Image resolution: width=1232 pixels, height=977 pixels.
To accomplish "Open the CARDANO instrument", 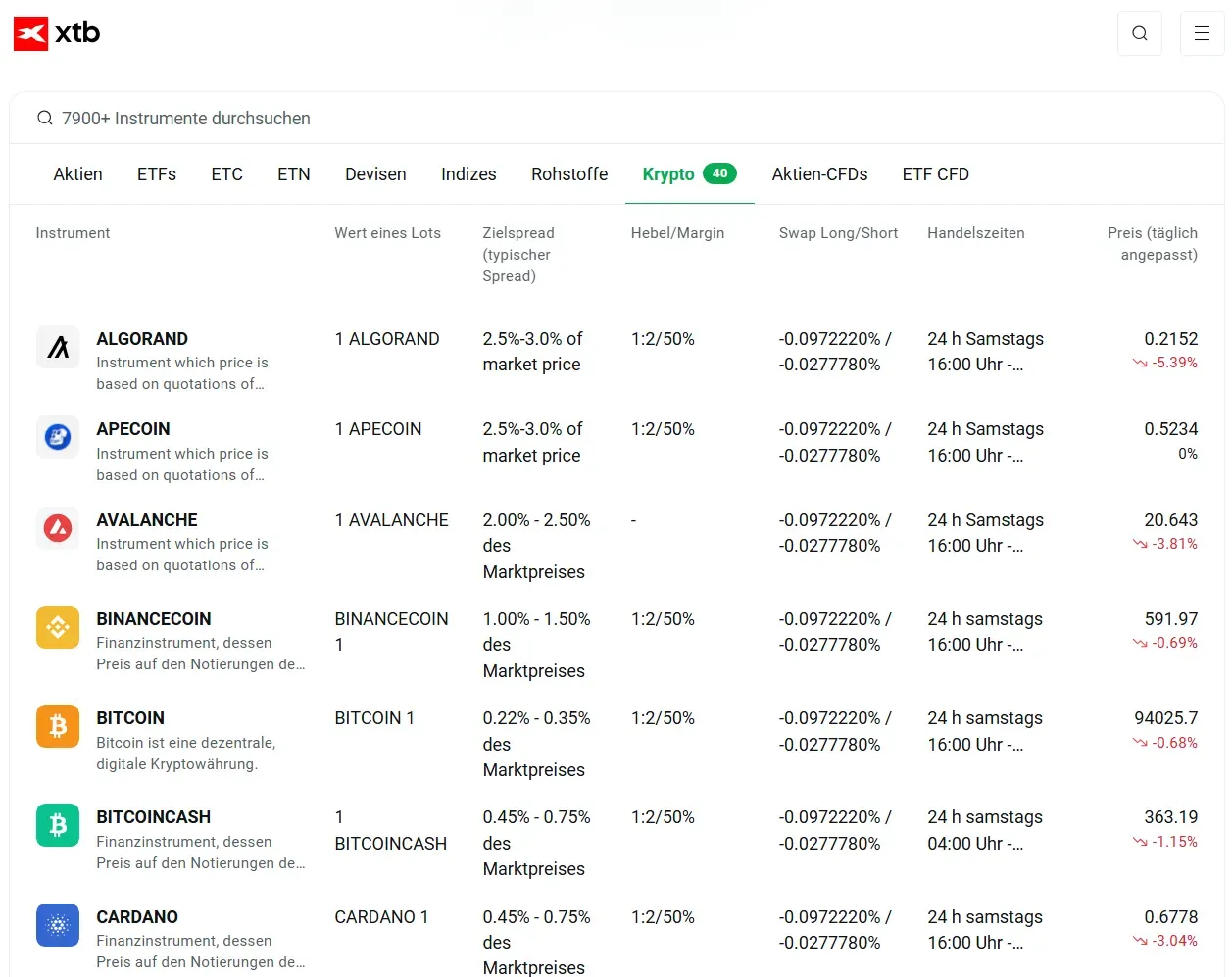I will [137, 917].
